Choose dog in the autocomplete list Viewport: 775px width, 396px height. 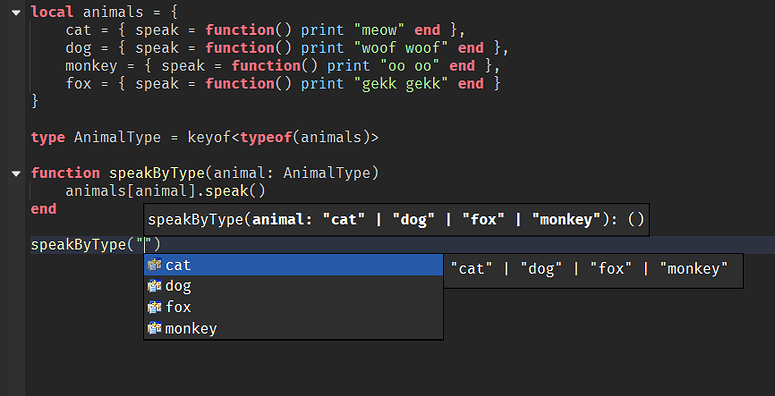point(293,286)
